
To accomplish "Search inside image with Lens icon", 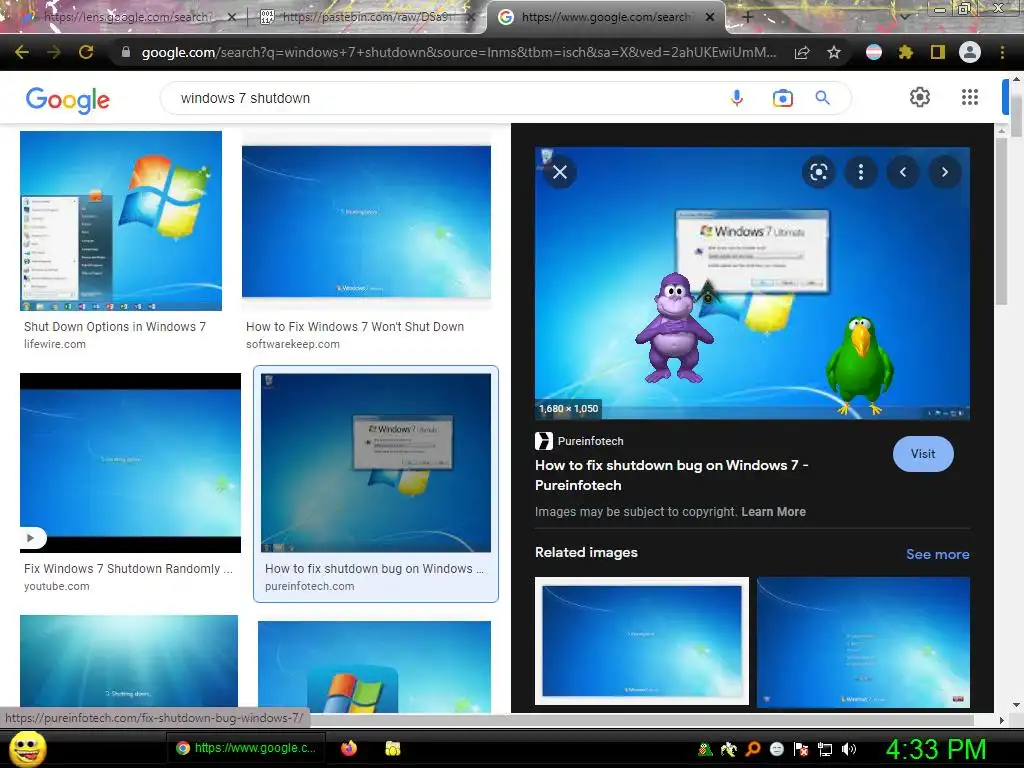I will tap(818, 172).
